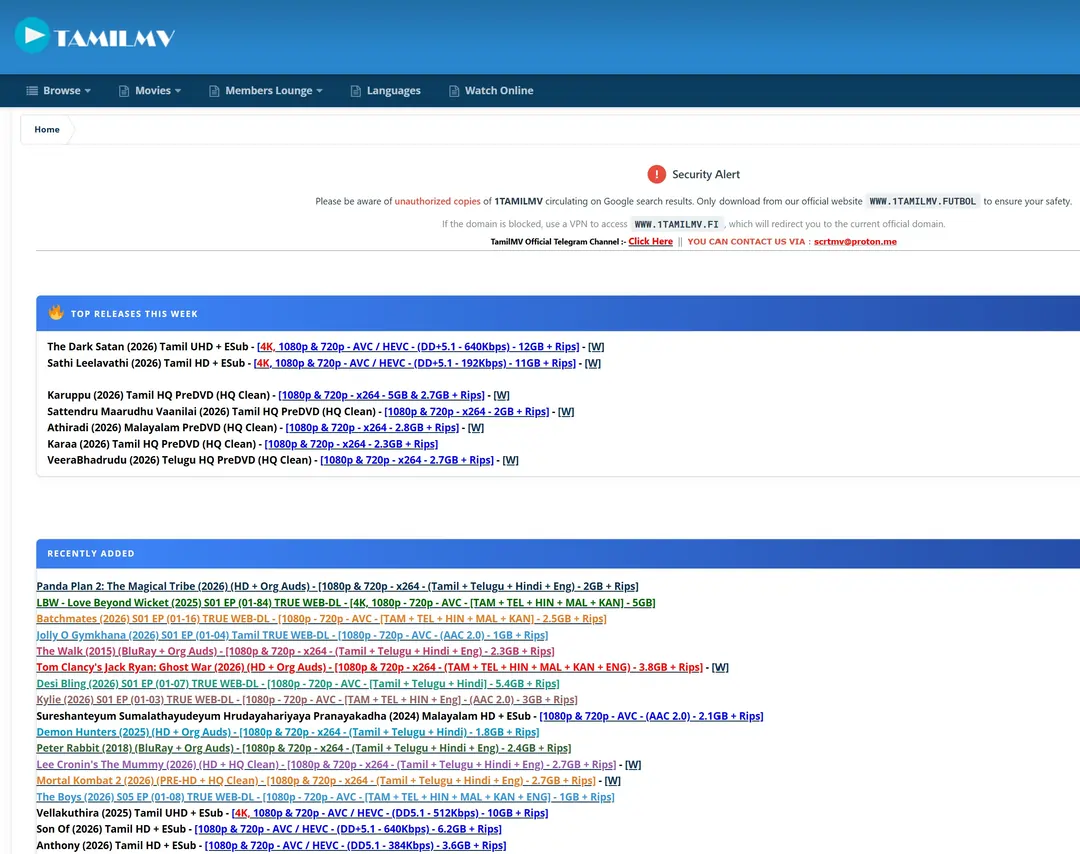Open the Demon Hunters (2025) entry
This screenshot has width=1080, height=854.
[288, 732]
